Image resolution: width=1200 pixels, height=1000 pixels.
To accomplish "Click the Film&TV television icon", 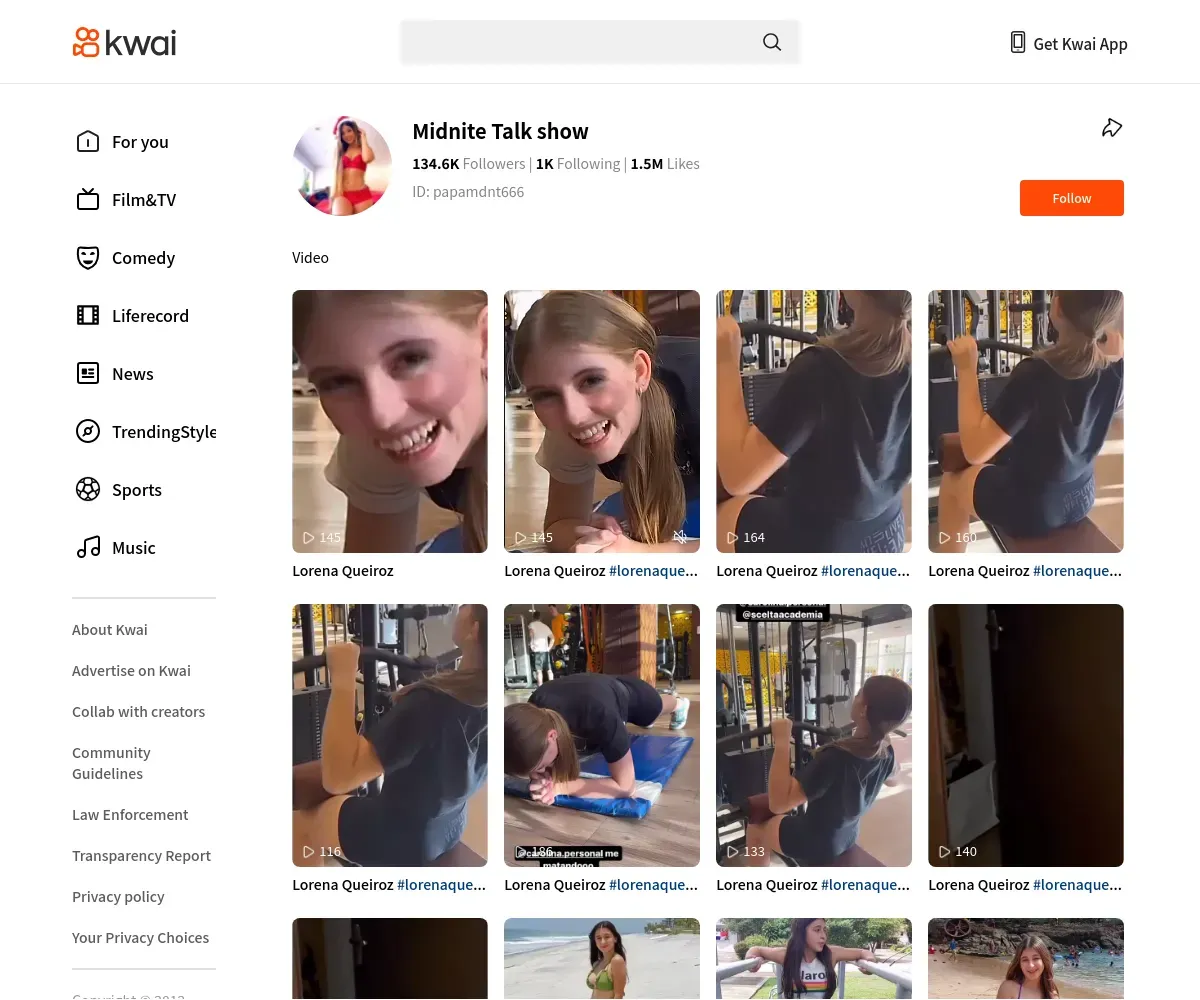I will pos(88,200).
